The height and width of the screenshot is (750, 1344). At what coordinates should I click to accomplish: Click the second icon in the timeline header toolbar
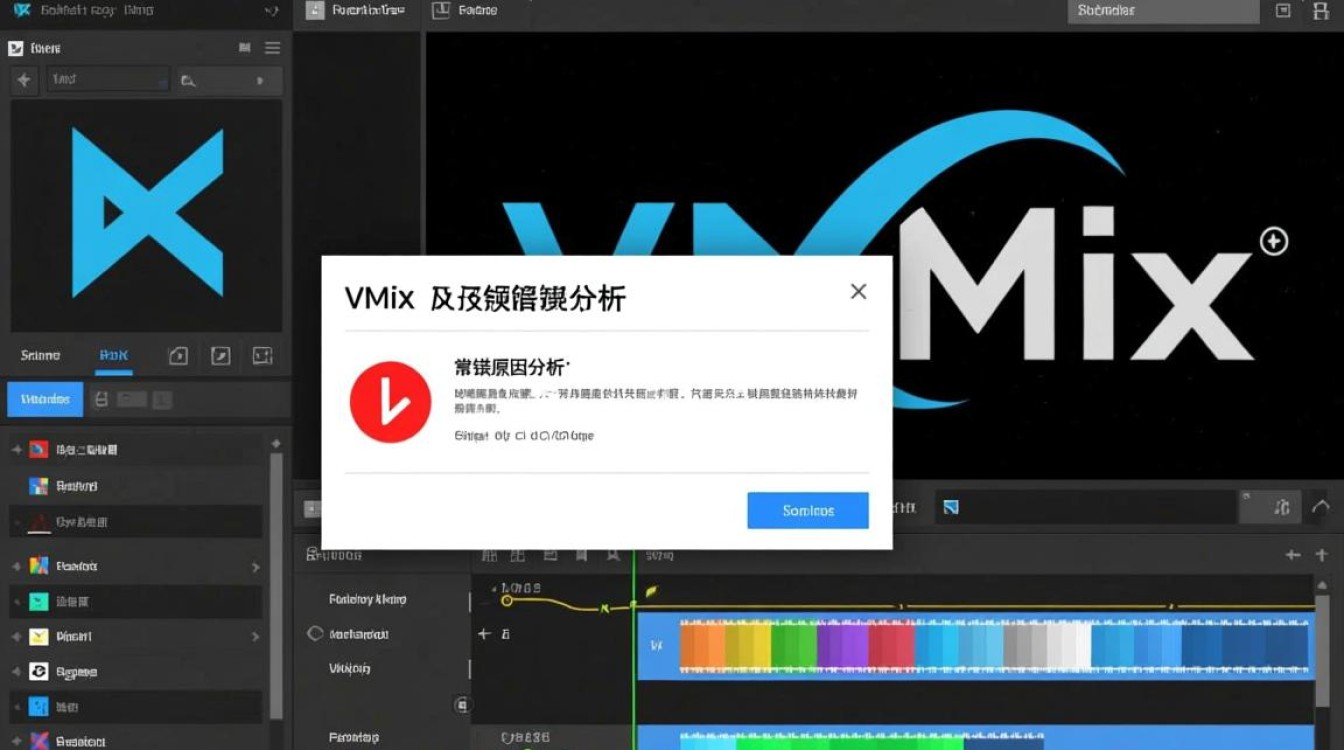coord(518,555)
